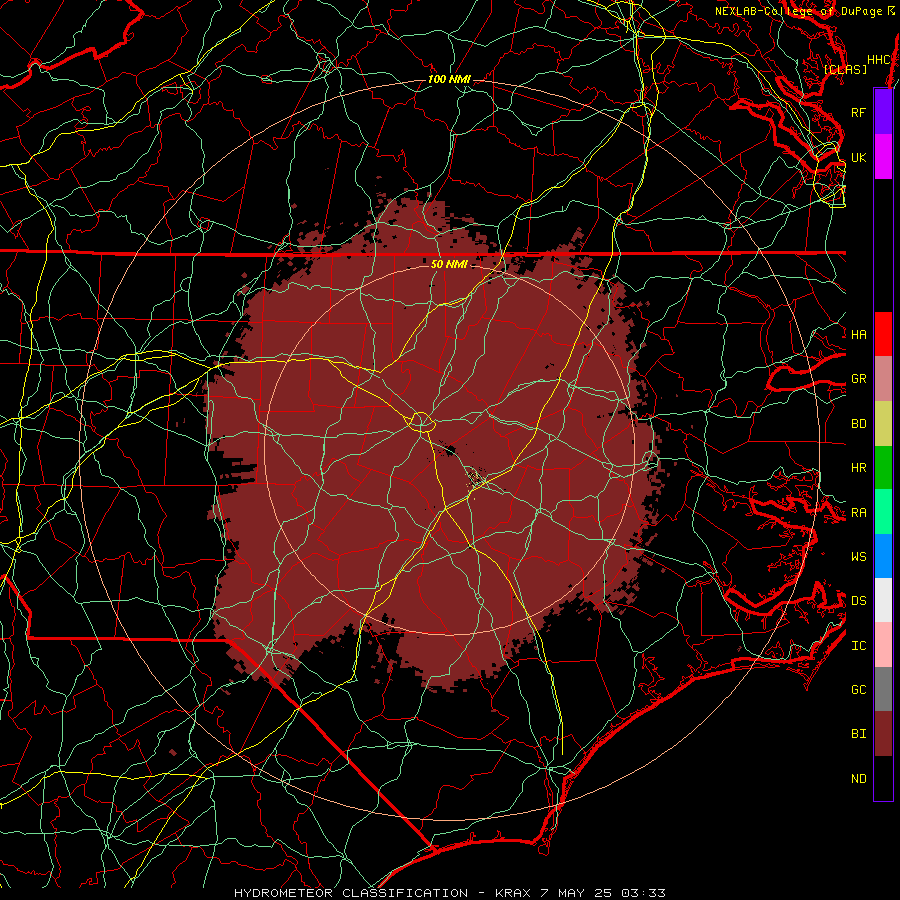Click the 'DS' legend label

pyautogui.click(x=859, y=600)
